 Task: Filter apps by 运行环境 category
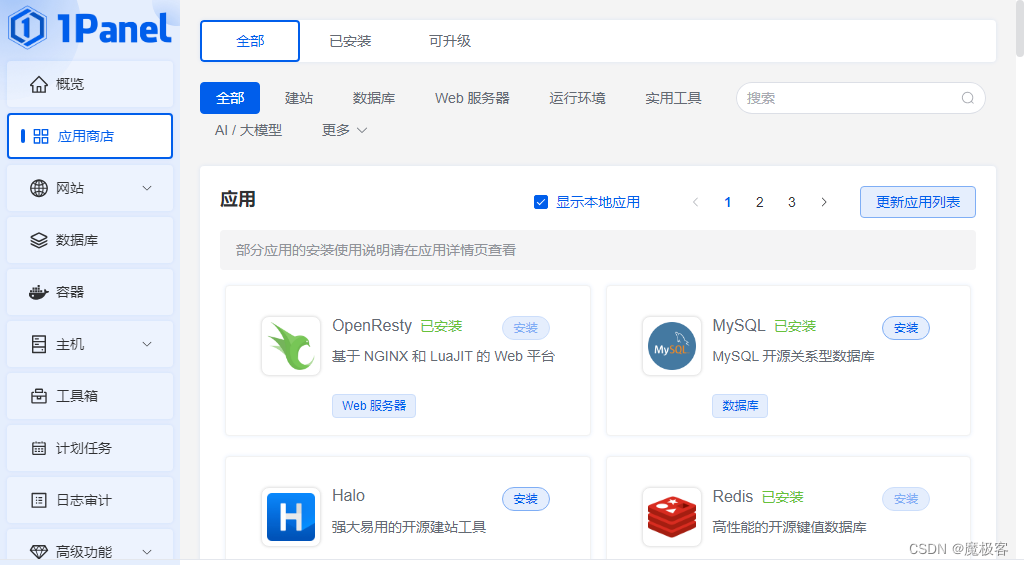577,98
